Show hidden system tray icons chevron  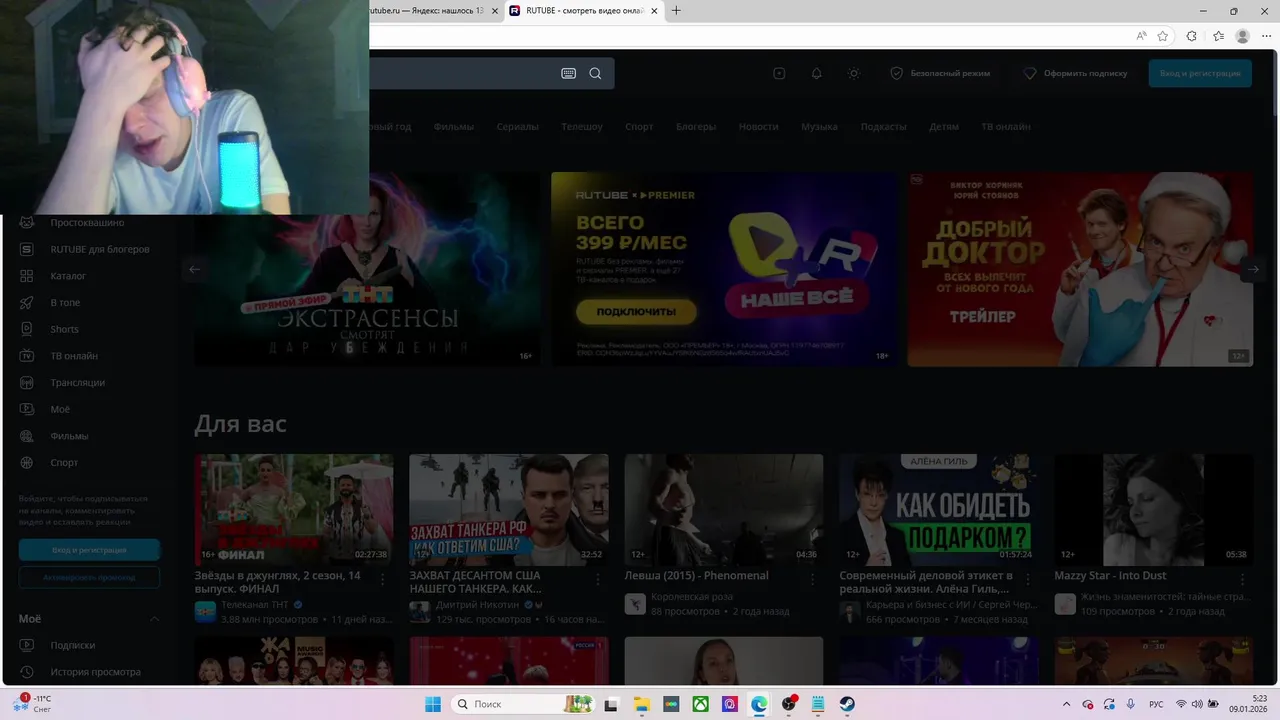coord(1066,704)
